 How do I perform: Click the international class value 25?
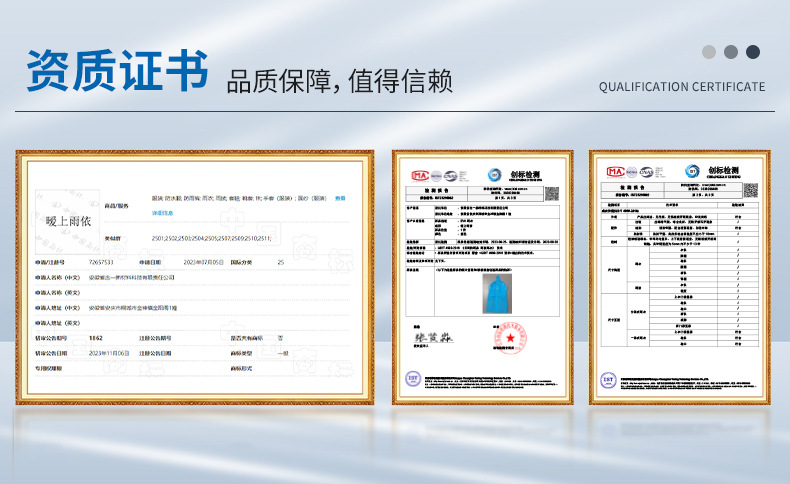click(x=281, y=262)
